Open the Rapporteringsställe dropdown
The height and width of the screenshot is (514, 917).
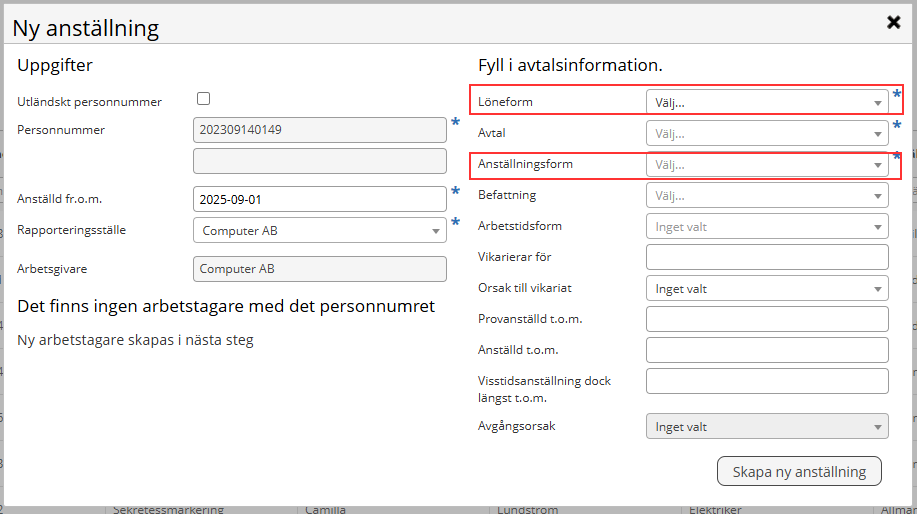(319, 230)
